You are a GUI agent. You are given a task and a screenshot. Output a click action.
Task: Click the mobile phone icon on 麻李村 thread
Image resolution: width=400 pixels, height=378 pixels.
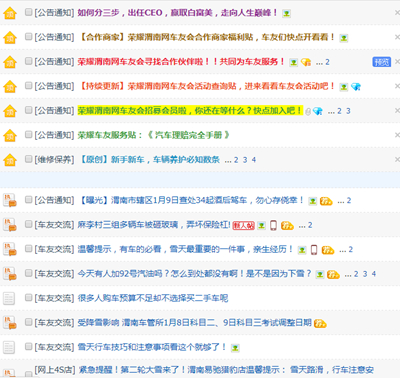click(x=273, y=225)
